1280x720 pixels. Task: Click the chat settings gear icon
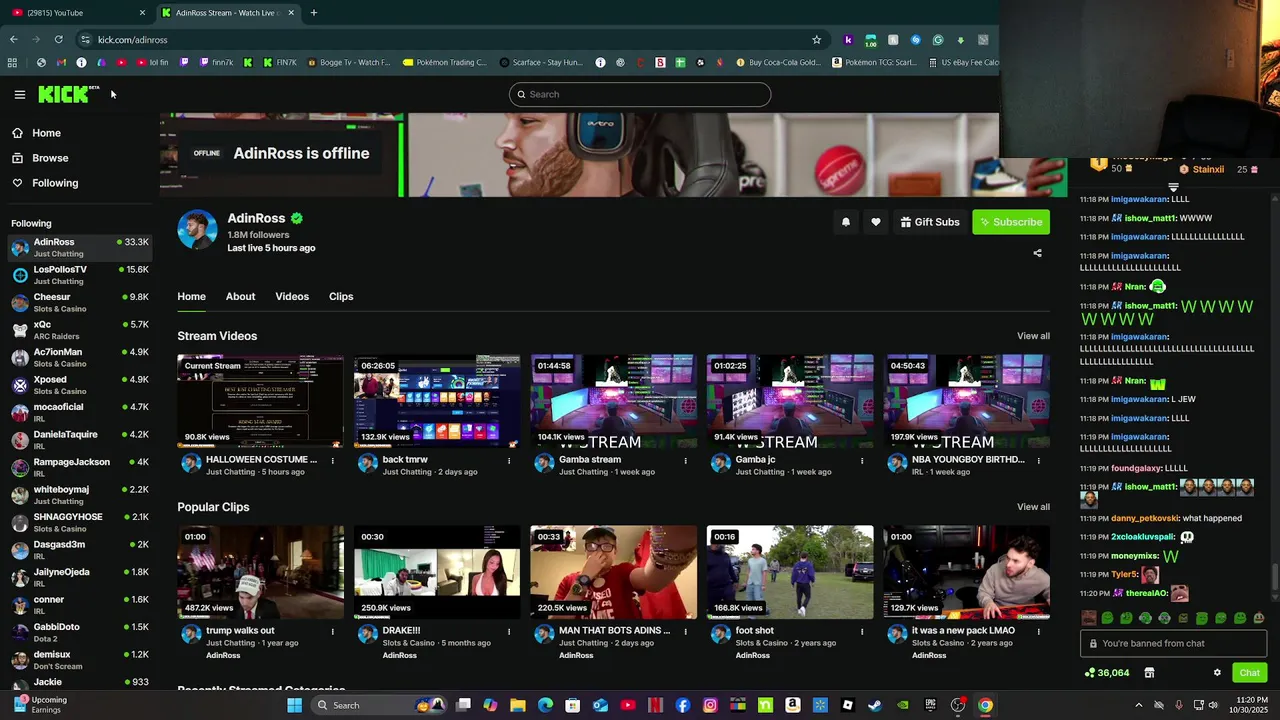[x=1217, y=673]
